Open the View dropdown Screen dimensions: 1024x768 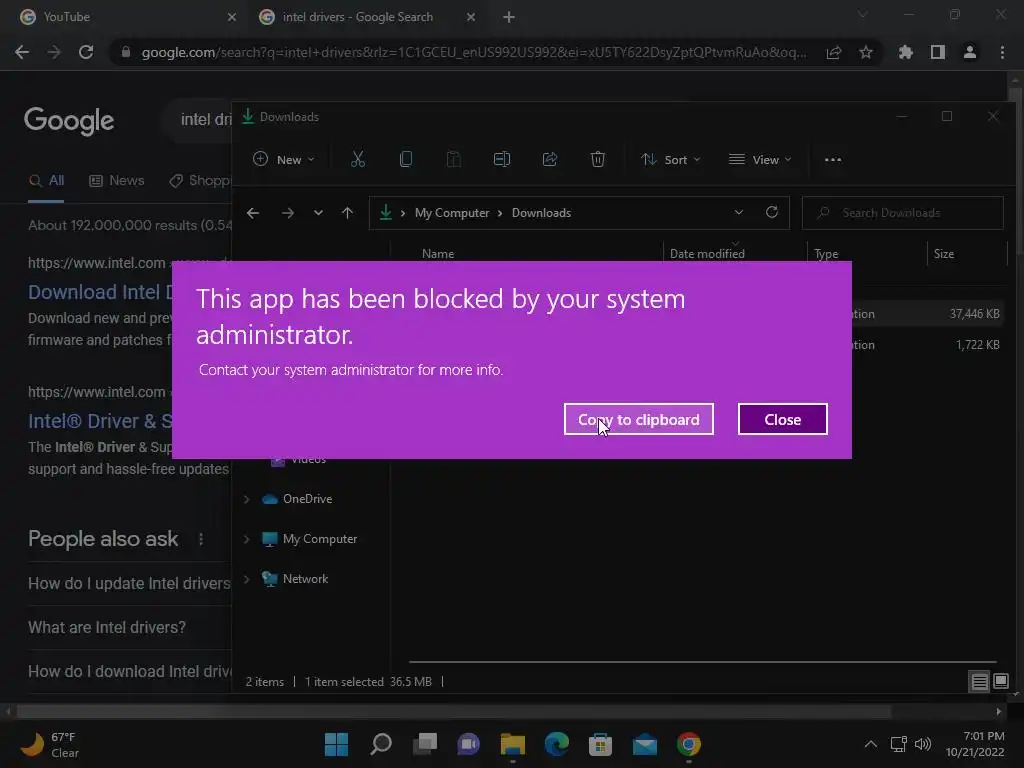click(x=760, y=159)
